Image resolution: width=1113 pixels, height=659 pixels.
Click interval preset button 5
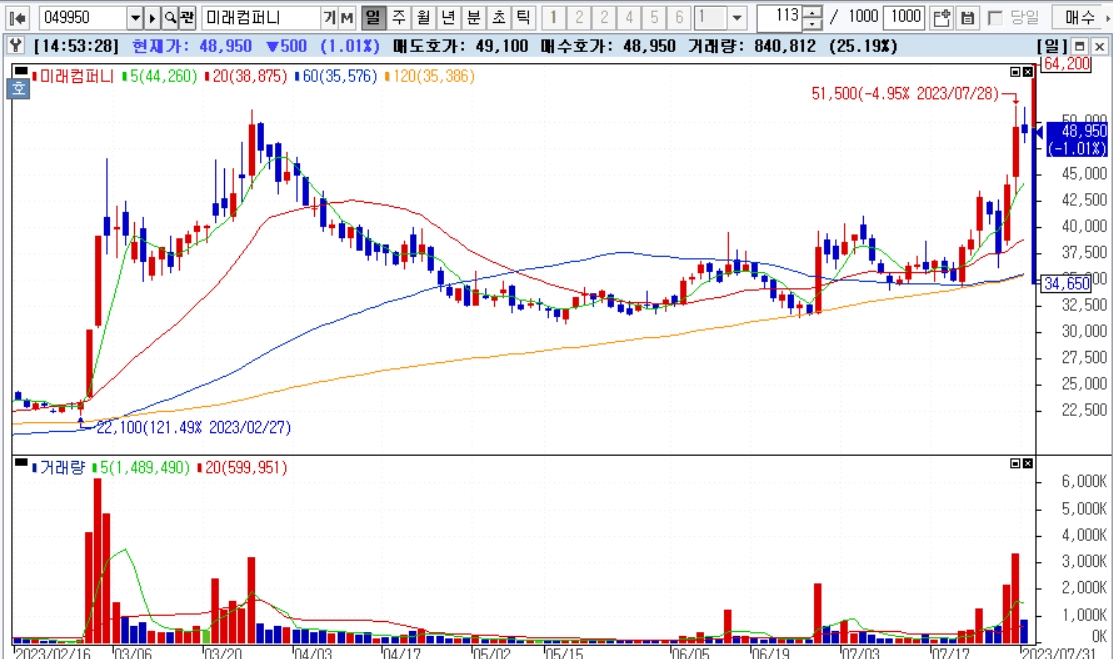point(654,18)
